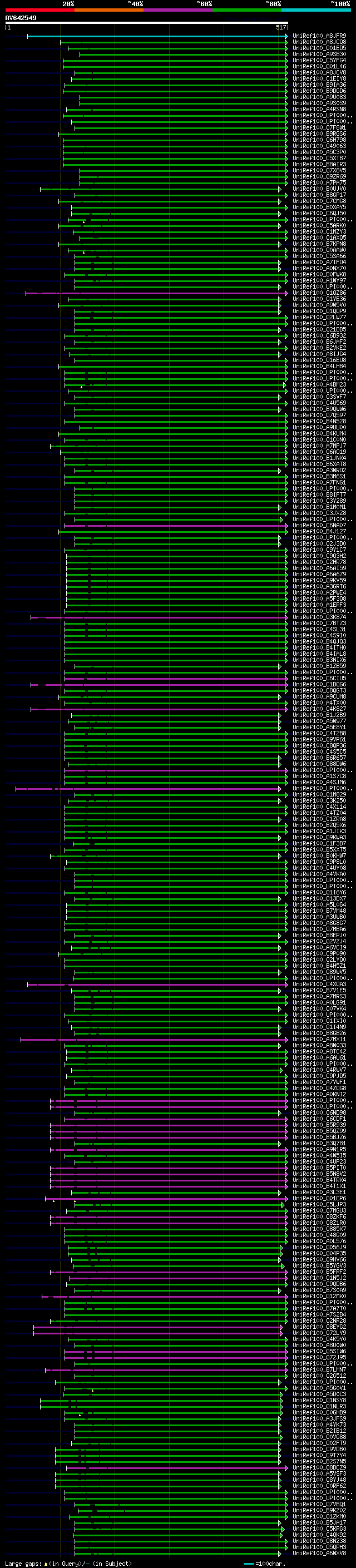Click the green alignment bar for UniRef100_Q1NSY8
The width and height of the screenshot is (356, 1568).
pyautogui.click(x=161, y=1401)
